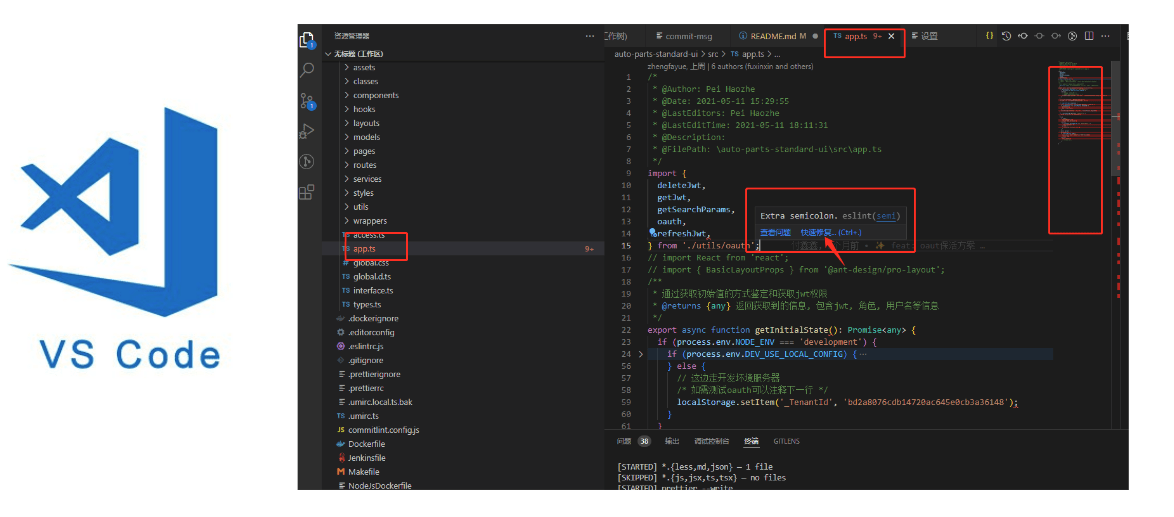Viewport: 1174px width, 517px height.
Task: Open the 问题 problems panel tab
Action: (x=623, y=441)
